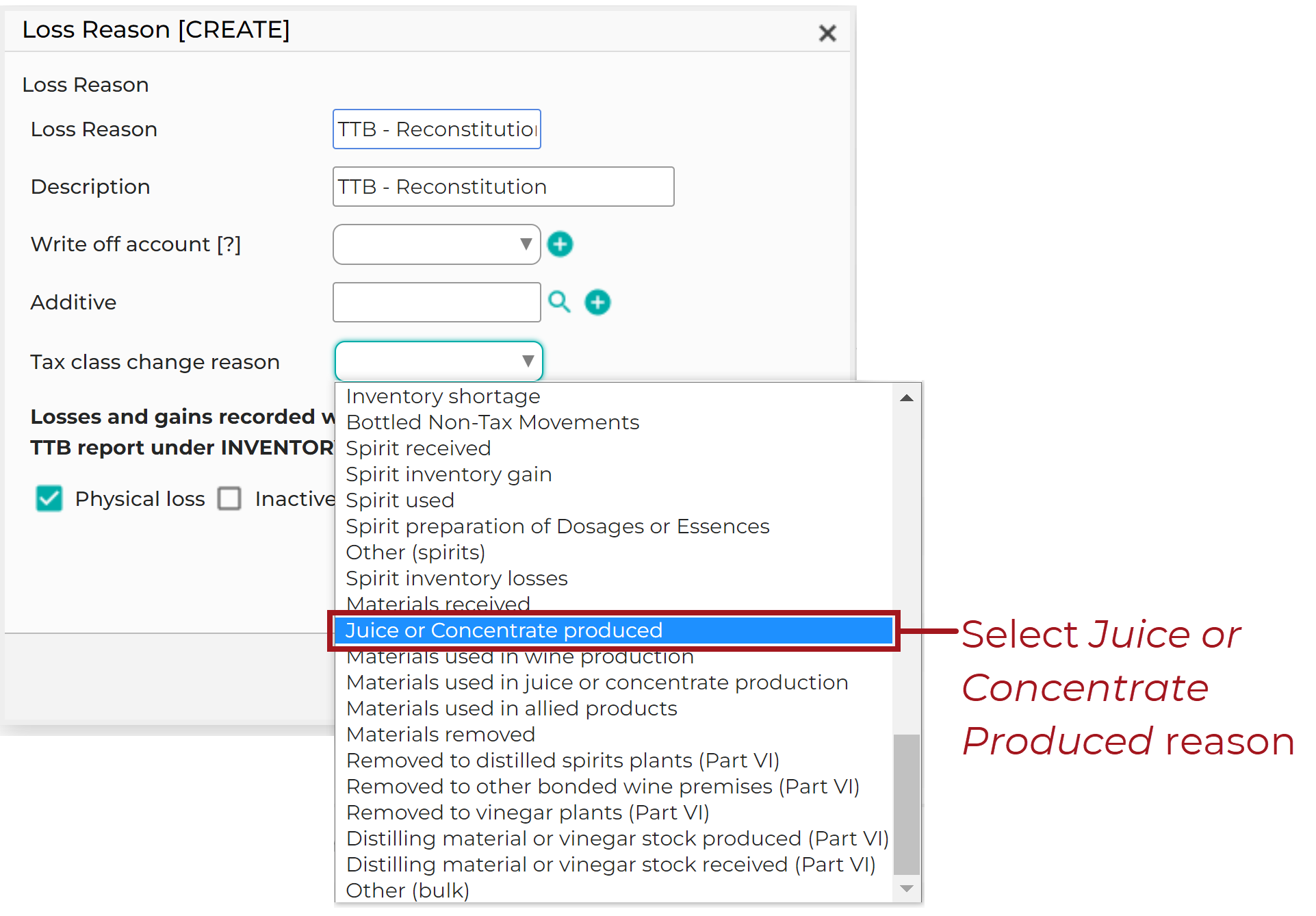This screenshot has height=916, width=1316.
Task: Select Removed to other bonded wine premises
Action: (615, 787)
